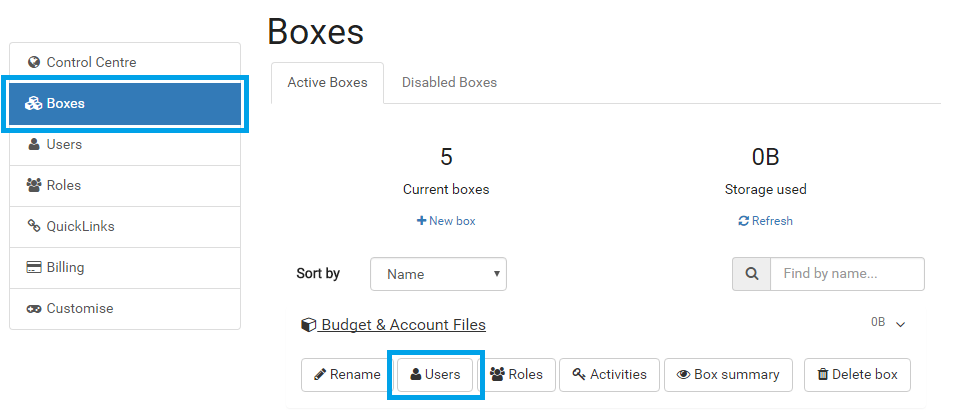Click the Boxes cubes icon in sidebar
The width and height of the screenshot is (954, 410).
pyautogui.click(x=33, y=103)
